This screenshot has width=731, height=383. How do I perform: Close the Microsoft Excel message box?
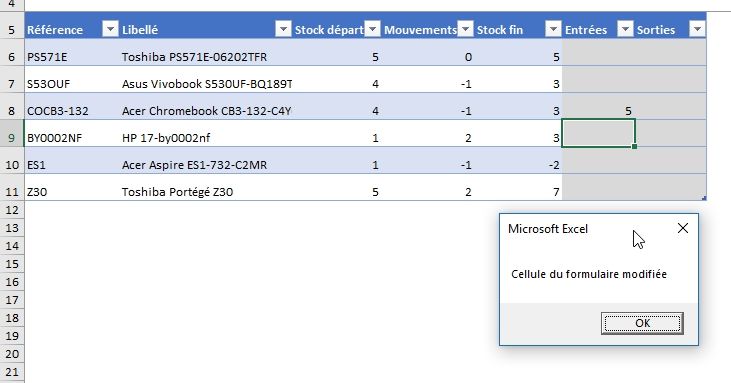[683, 228]
